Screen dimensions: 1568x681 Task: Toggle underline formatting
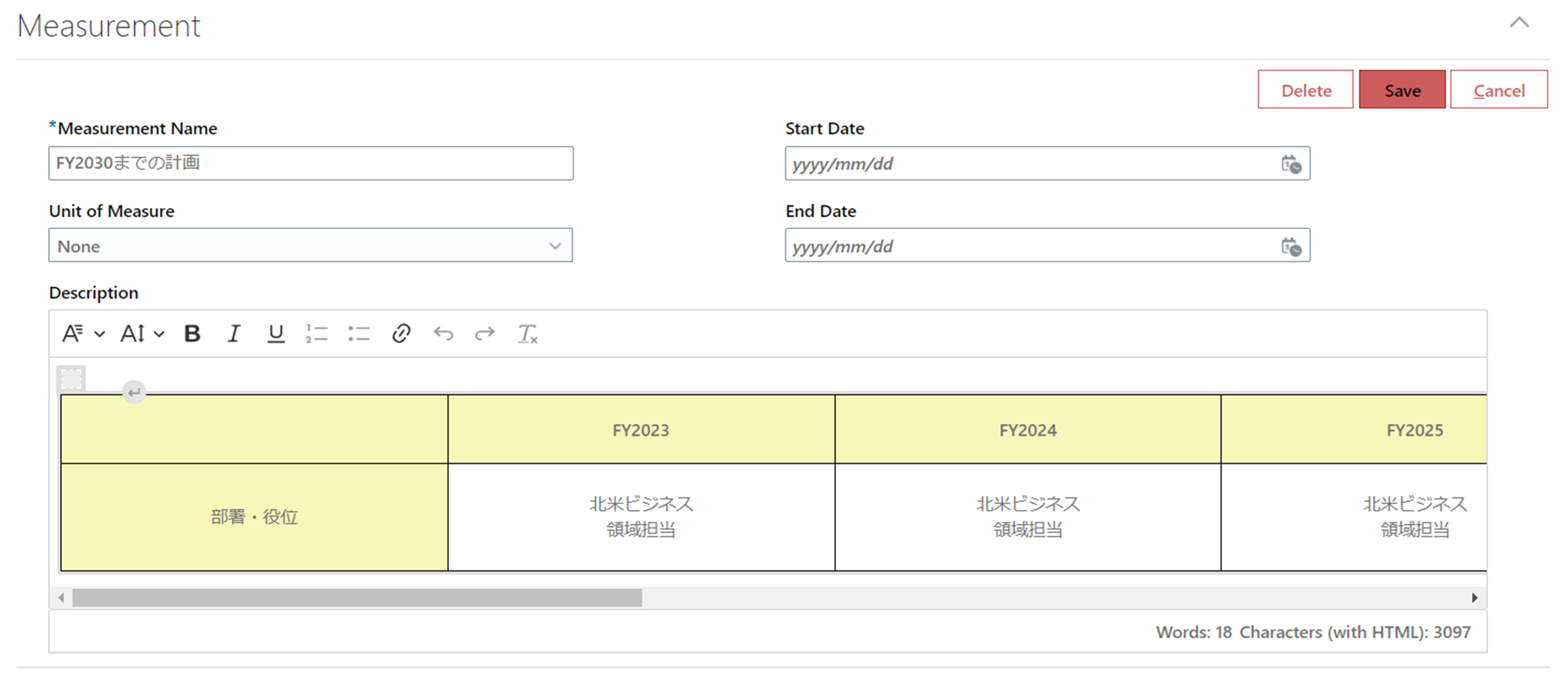coord(275,333)
